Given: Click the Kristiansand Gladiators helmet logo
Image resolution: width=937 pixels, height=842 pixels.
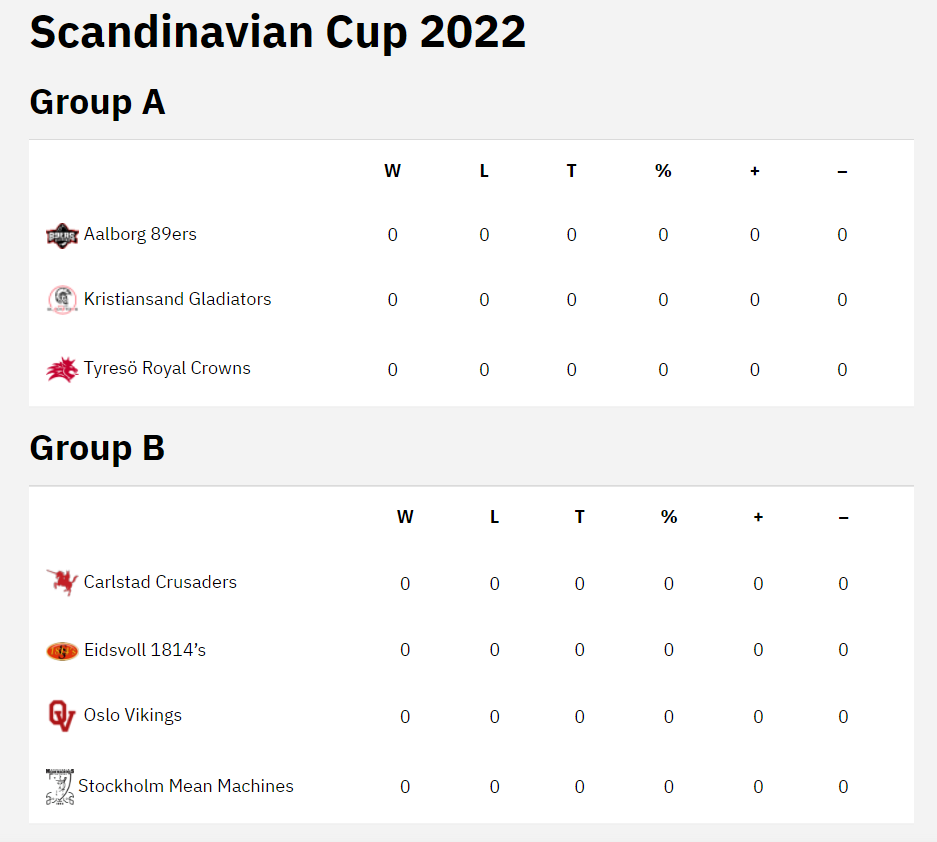Looking at the screenshot, I should [62, 299].
